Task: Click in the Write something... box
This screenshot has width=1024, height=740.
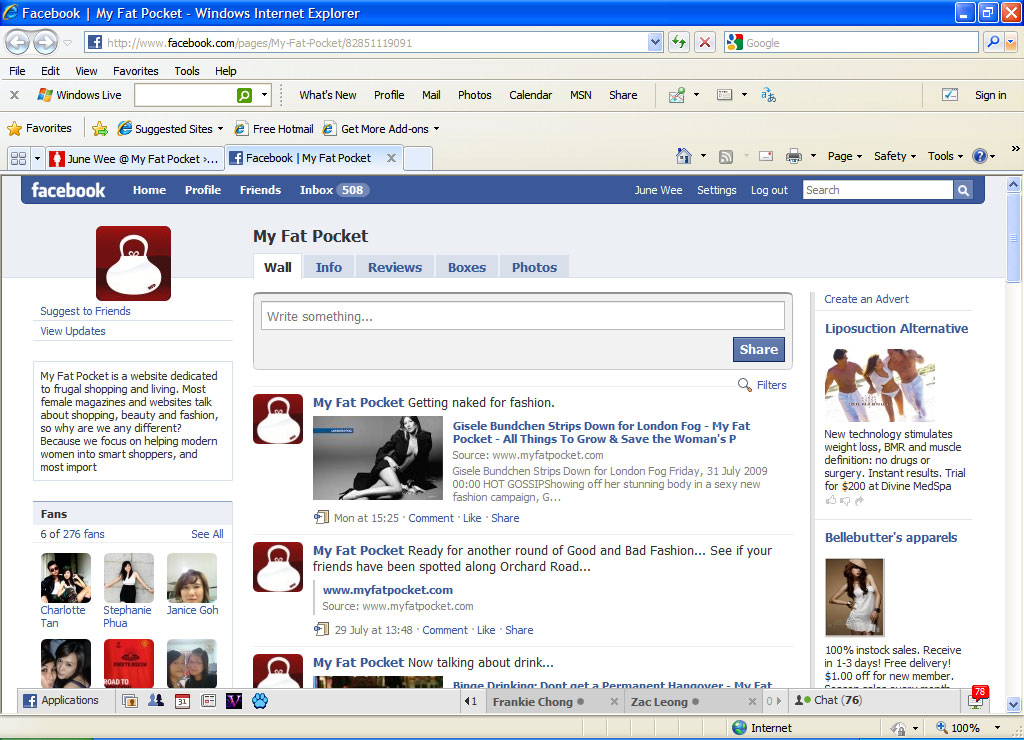Action: [x=522, y=316]
